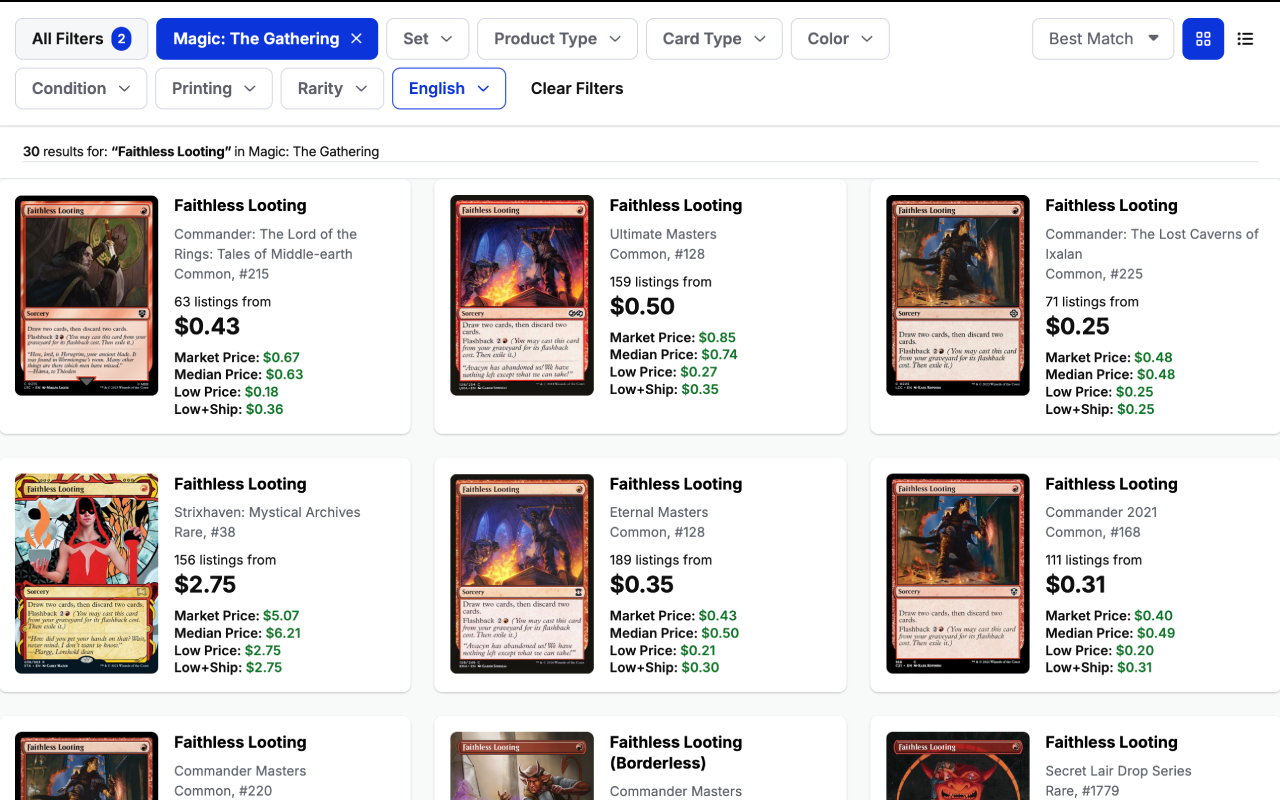Change the English language filter
This screenshot has height=800, width=1280.
449,88
